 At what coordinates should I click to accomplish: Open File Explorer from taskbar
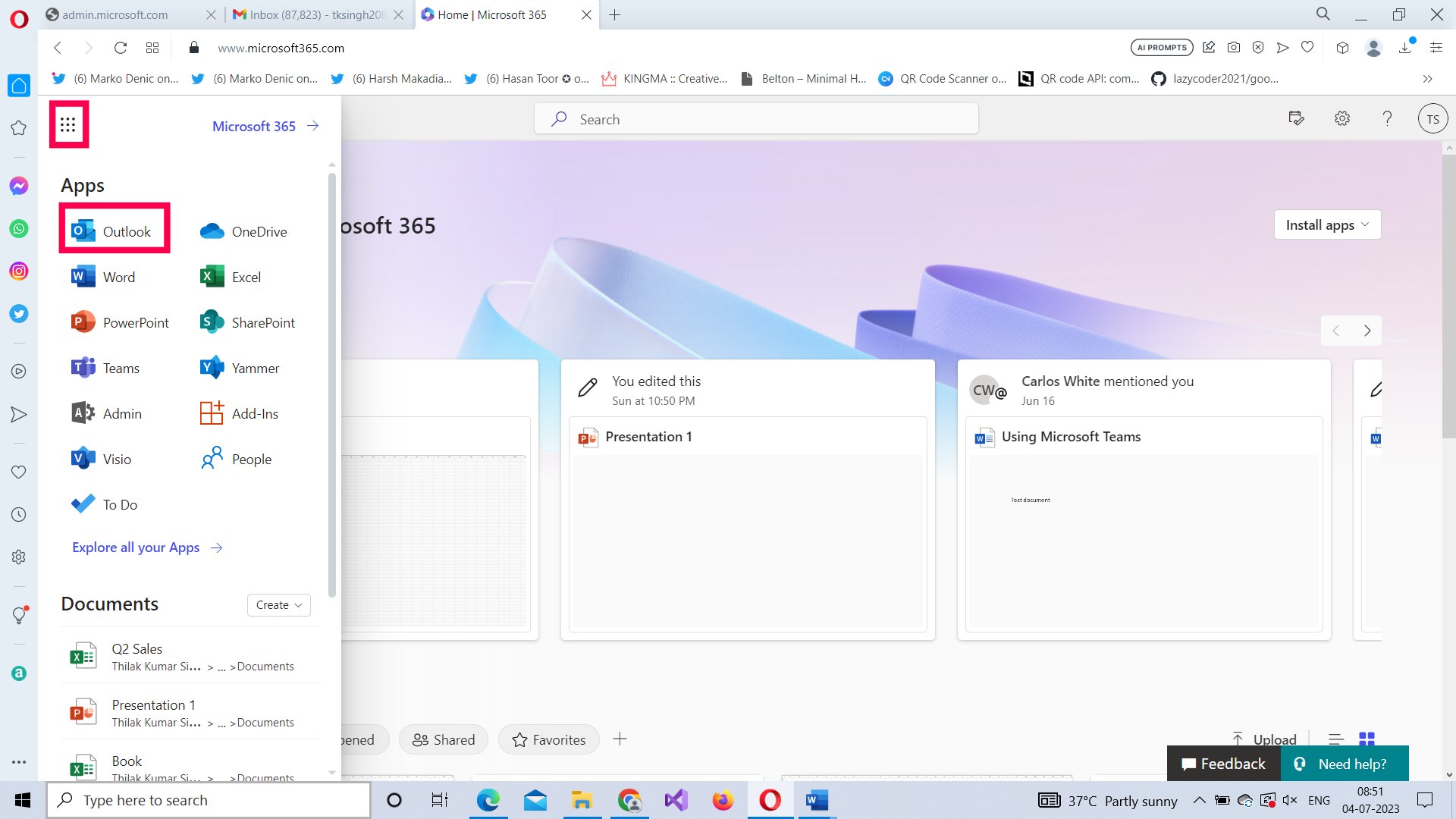(x=582, y=800)
